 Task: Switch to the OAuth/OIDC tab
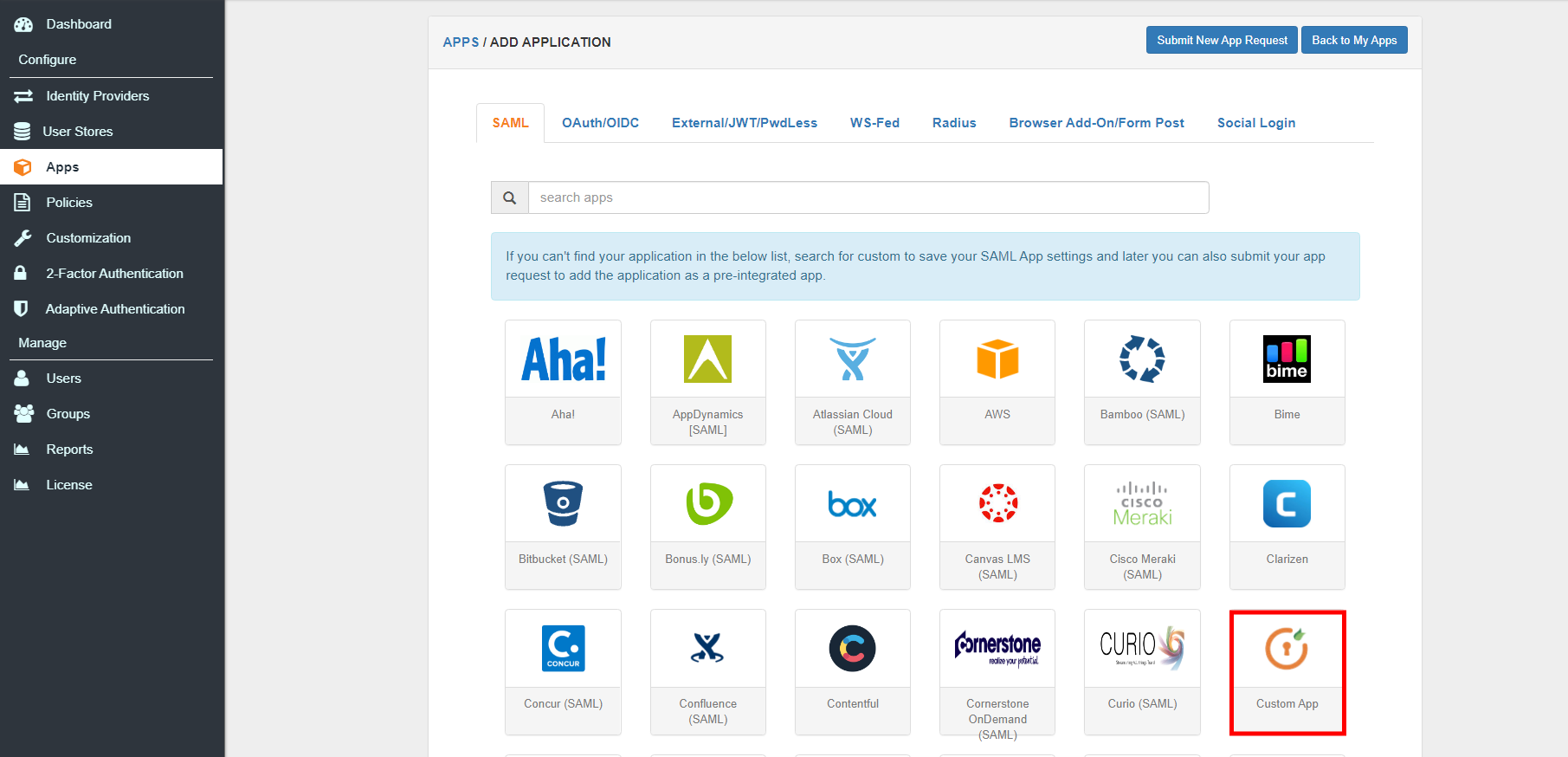pos(601,123)
